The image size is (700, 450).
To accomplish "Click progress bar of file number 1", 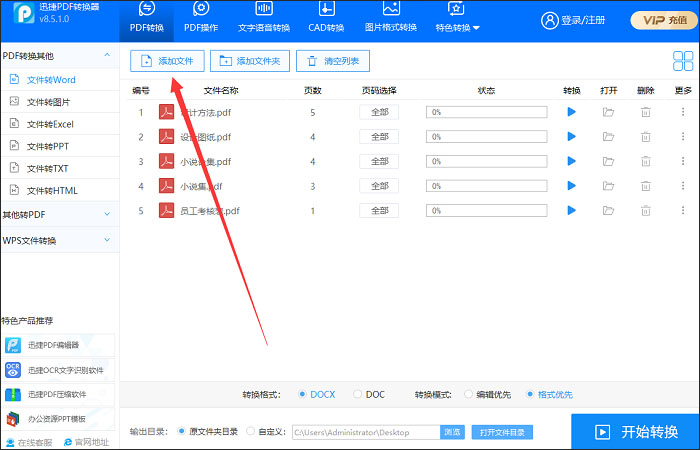I will [487, 112].
